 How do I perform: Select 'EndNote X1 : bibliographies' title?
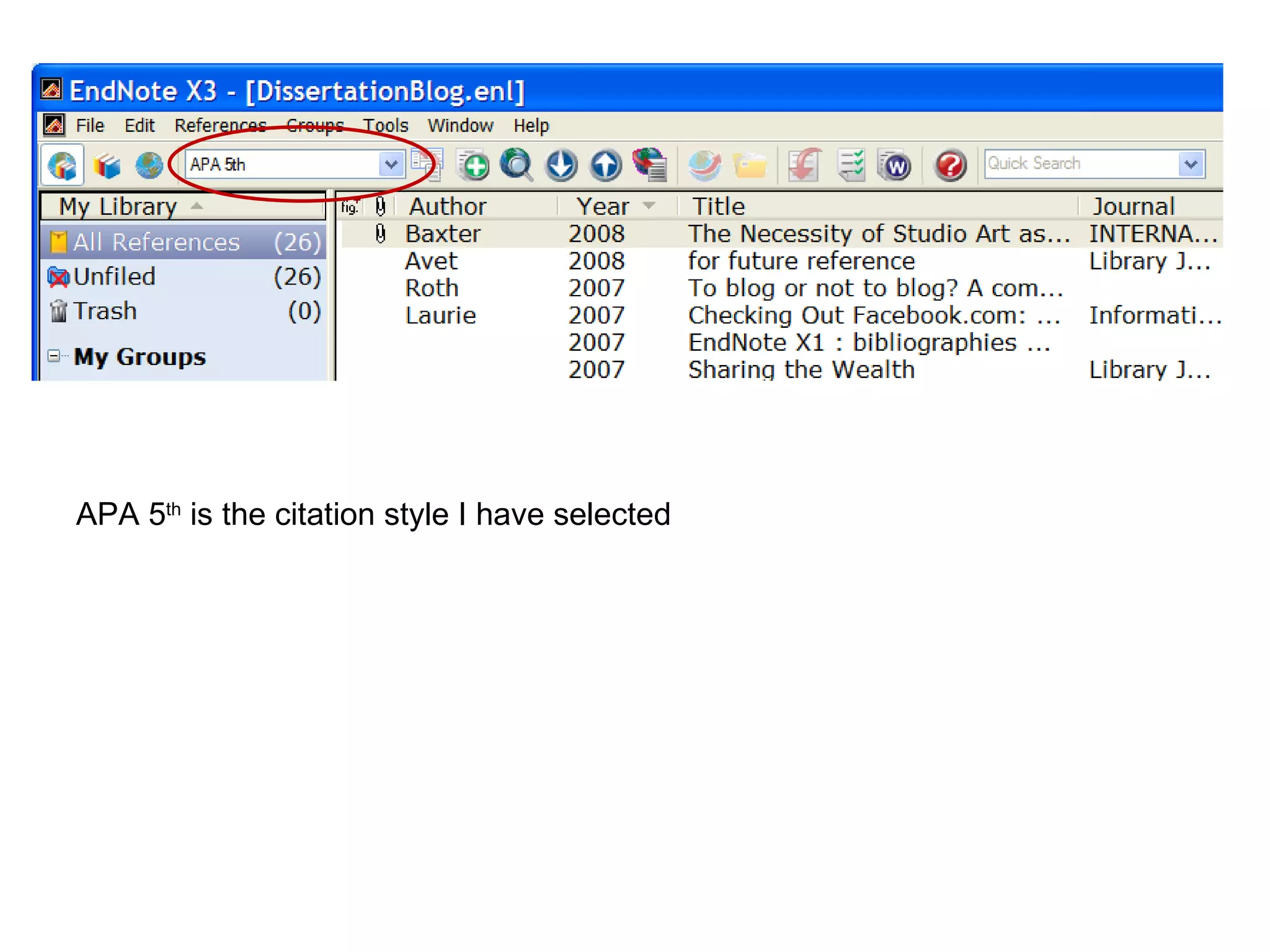(869, 343)
